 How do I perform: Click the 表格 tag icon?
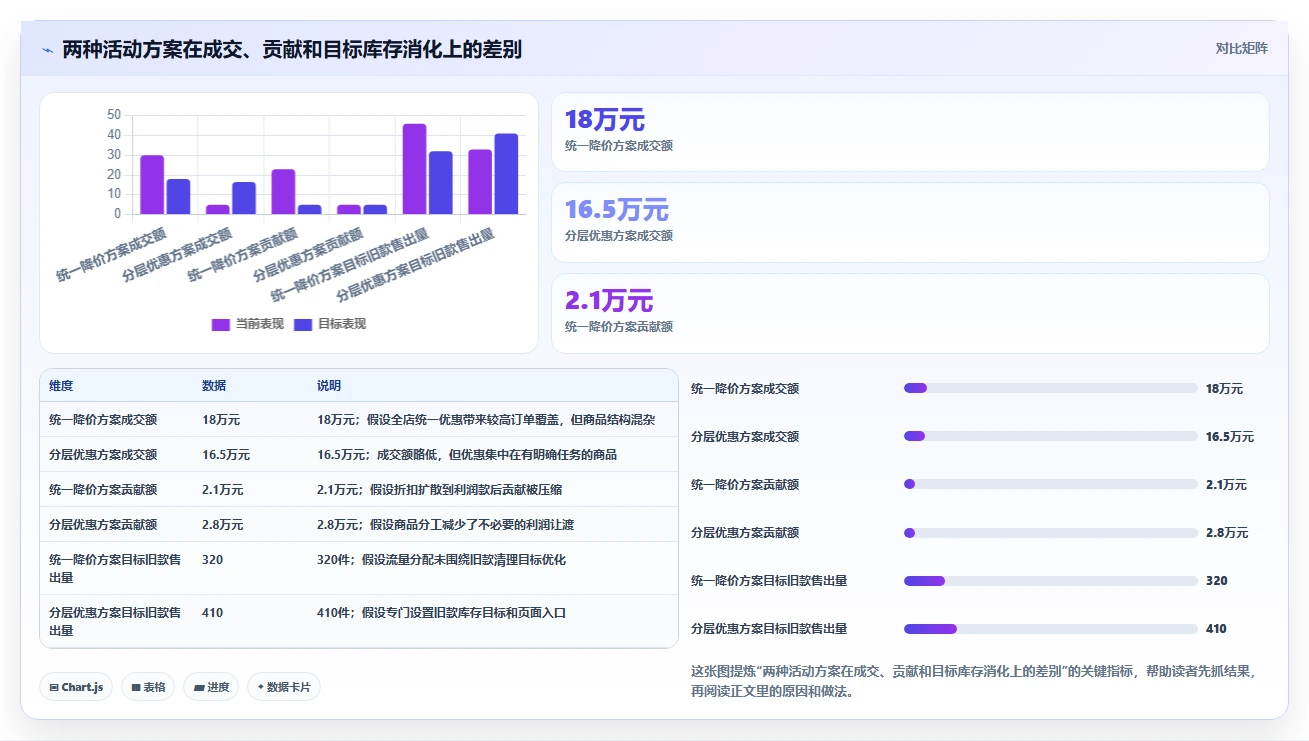136,687
